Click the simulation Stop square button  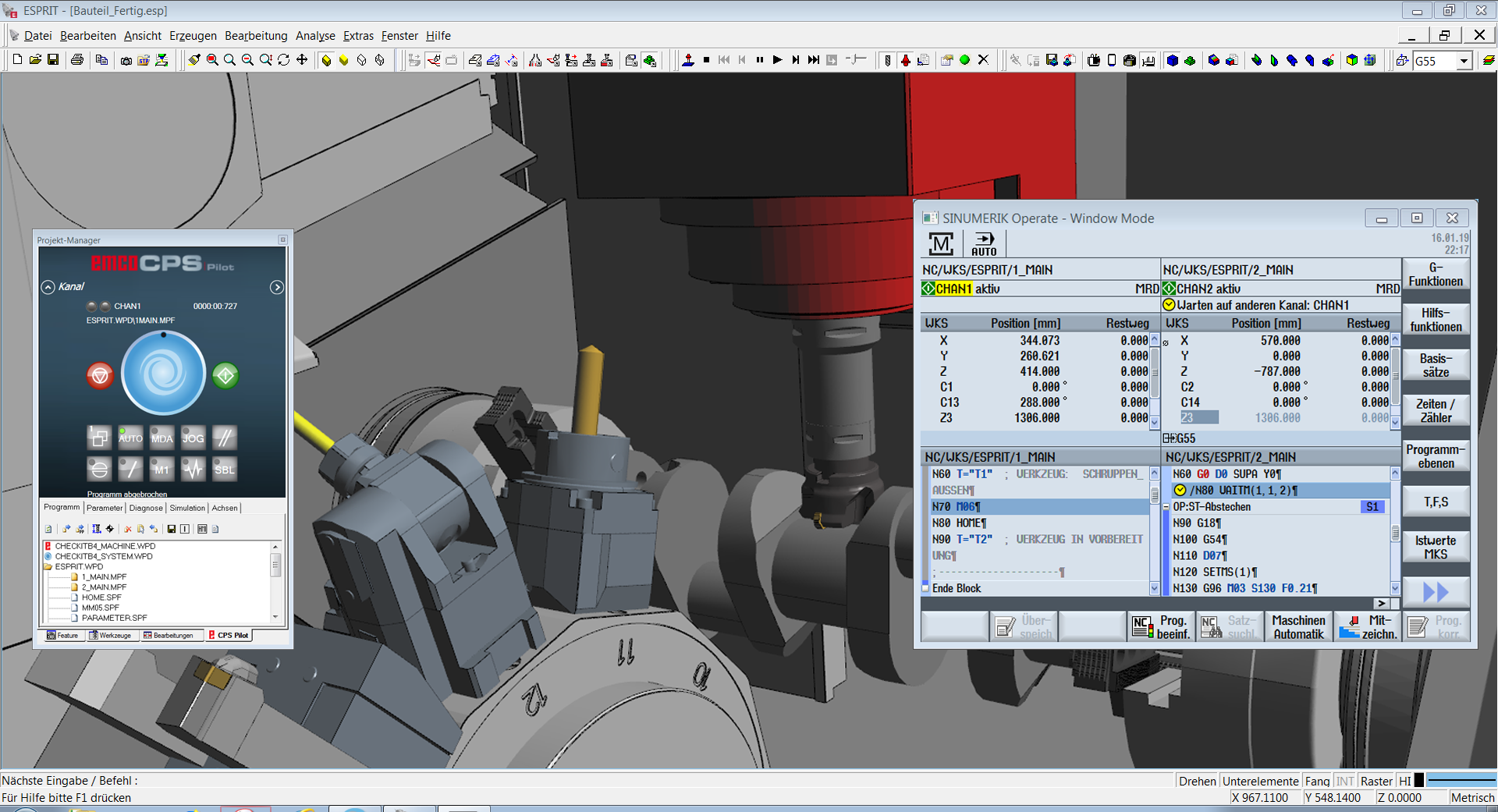pos(706,60)
